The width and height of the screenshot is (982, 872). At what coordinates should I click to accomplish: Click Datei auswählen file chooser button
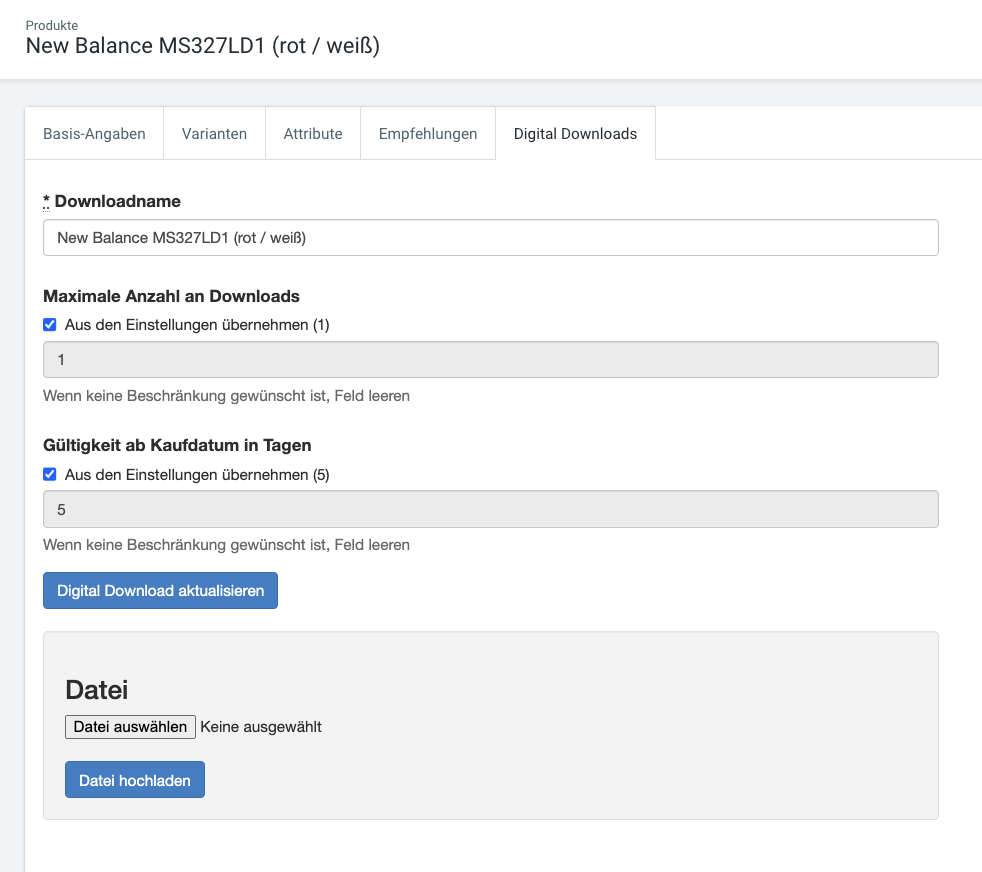(130, 727)
